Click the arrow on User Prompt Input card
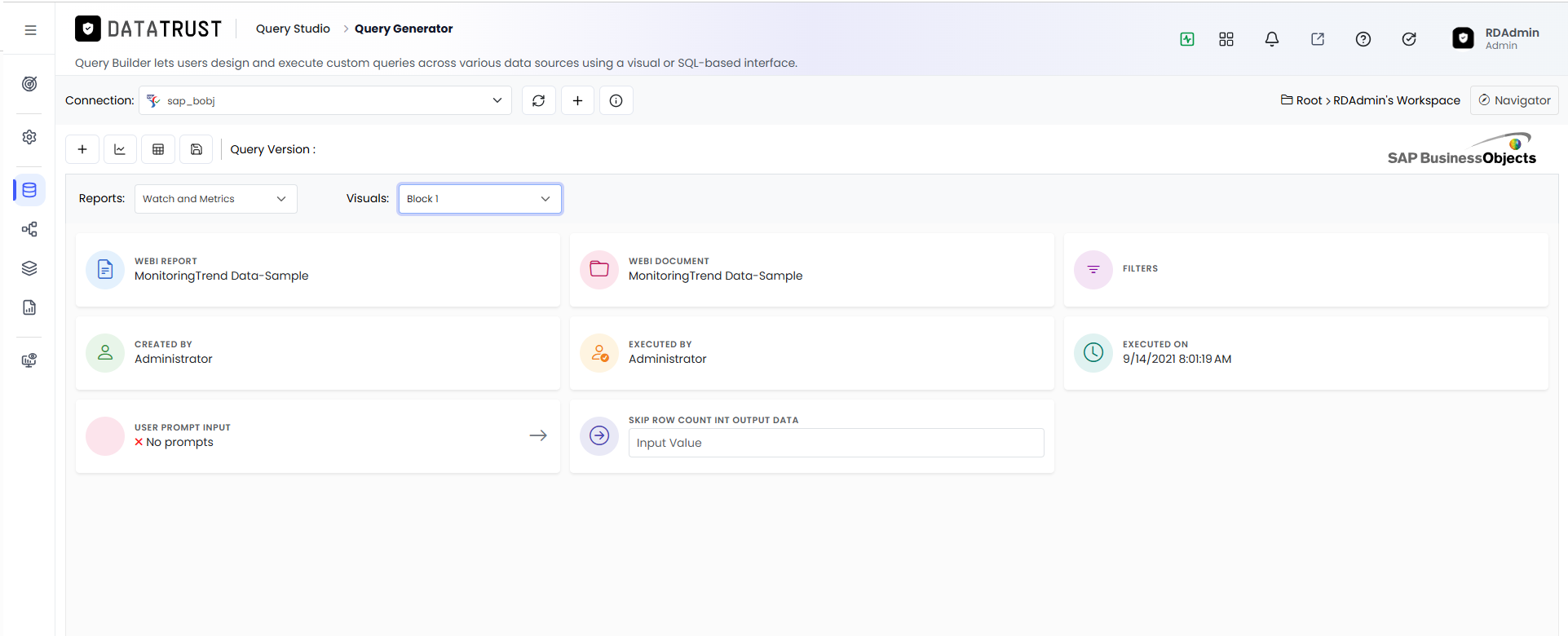 538,435
